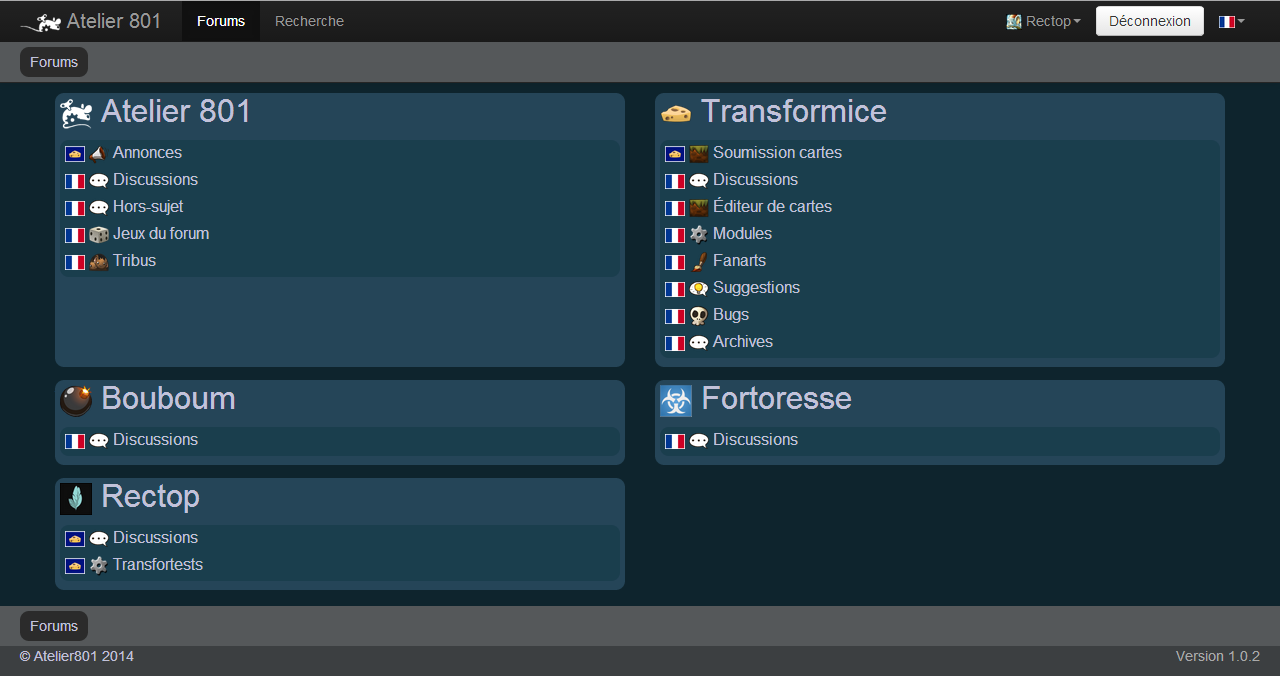Click the dice icon next to Jeux du forum
This screenshot has height=676, width=1280.
coord(98,235)
